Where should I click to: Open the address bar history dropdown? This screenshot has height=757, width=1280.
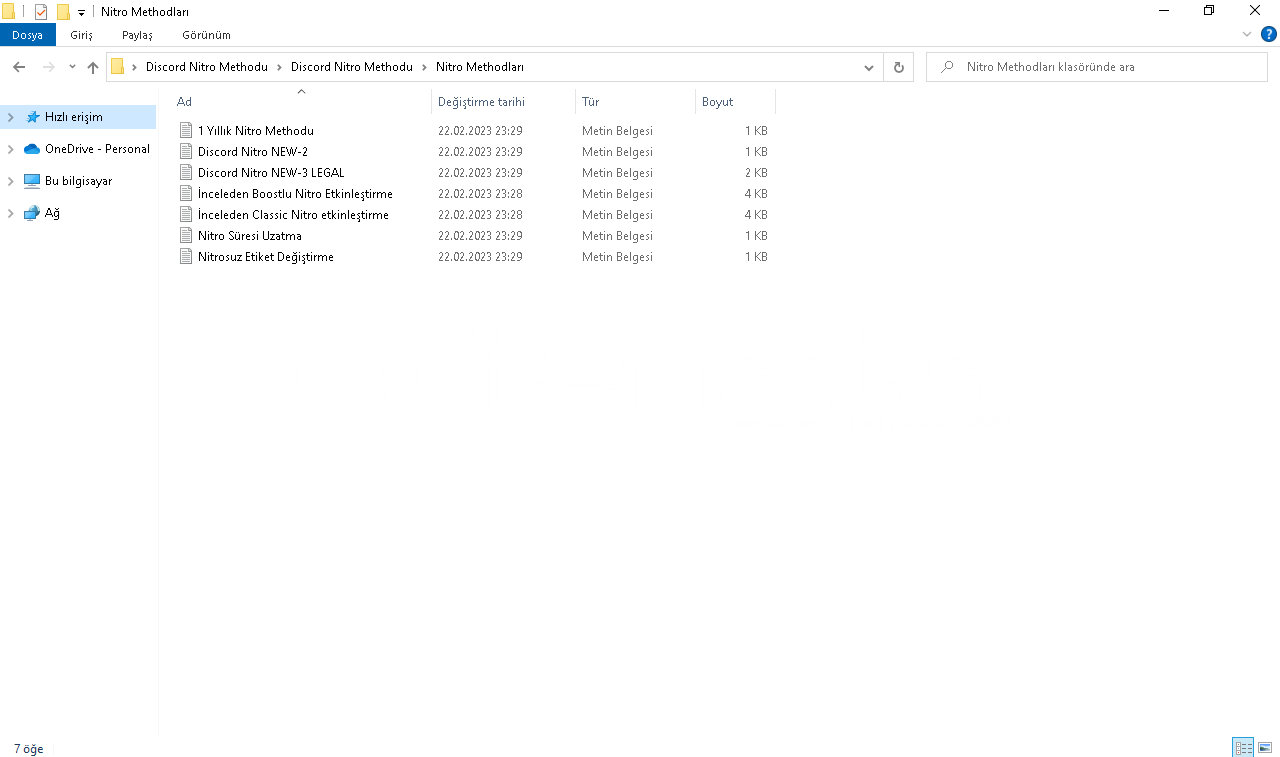point(869,67)
